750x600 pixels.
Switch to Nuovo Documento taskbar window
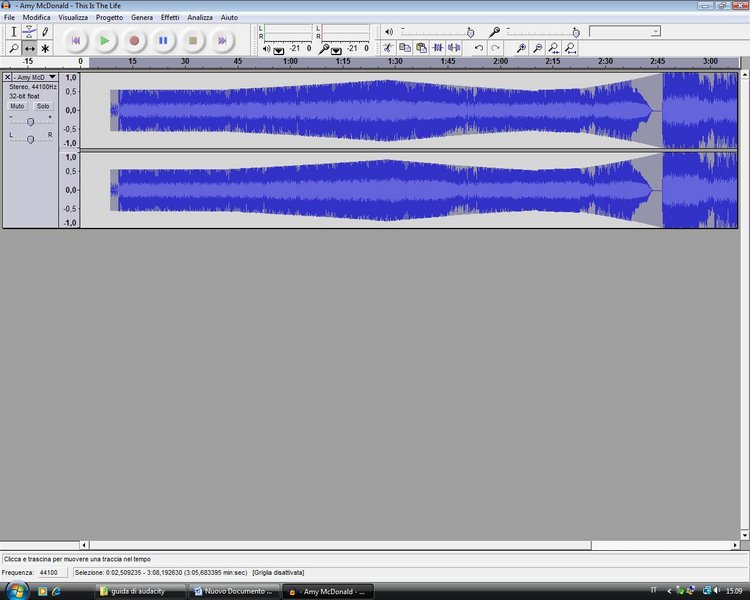click(234, 591)
